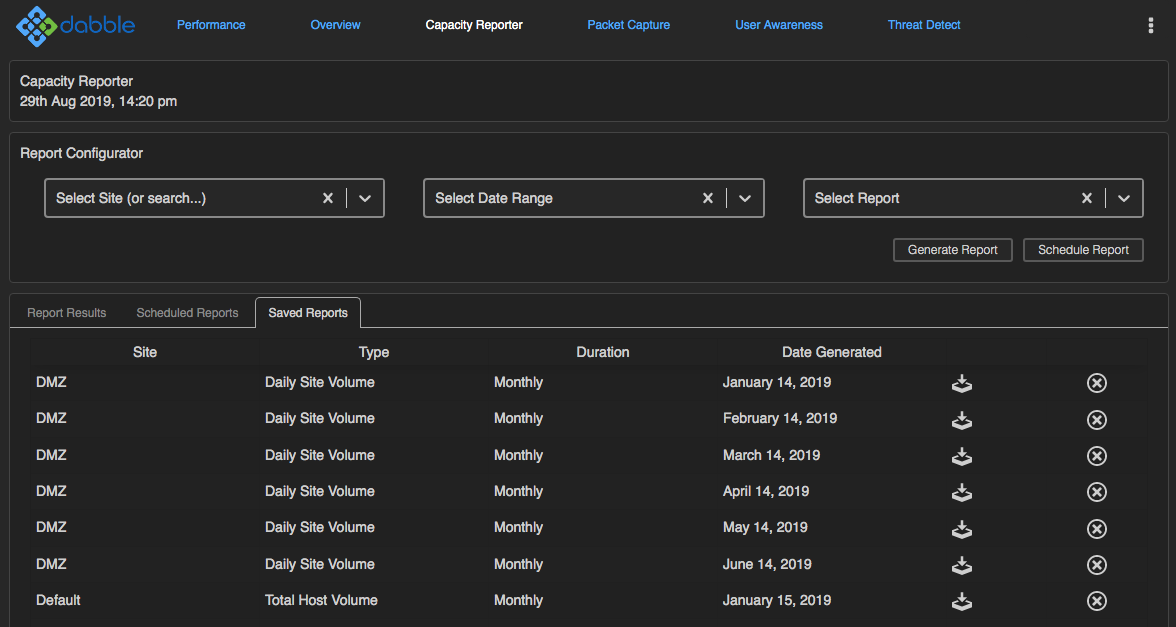Download the January 14, 2019 DMZ report
The image size is (1176, 627).
click(x=961, y=383)
